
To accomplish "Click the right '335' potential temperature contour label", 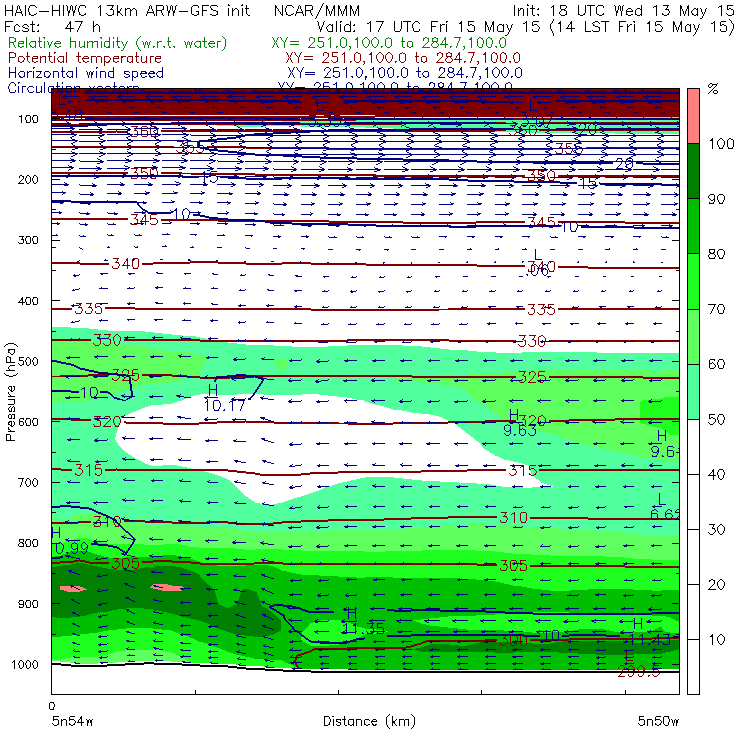I will point(541,310).
